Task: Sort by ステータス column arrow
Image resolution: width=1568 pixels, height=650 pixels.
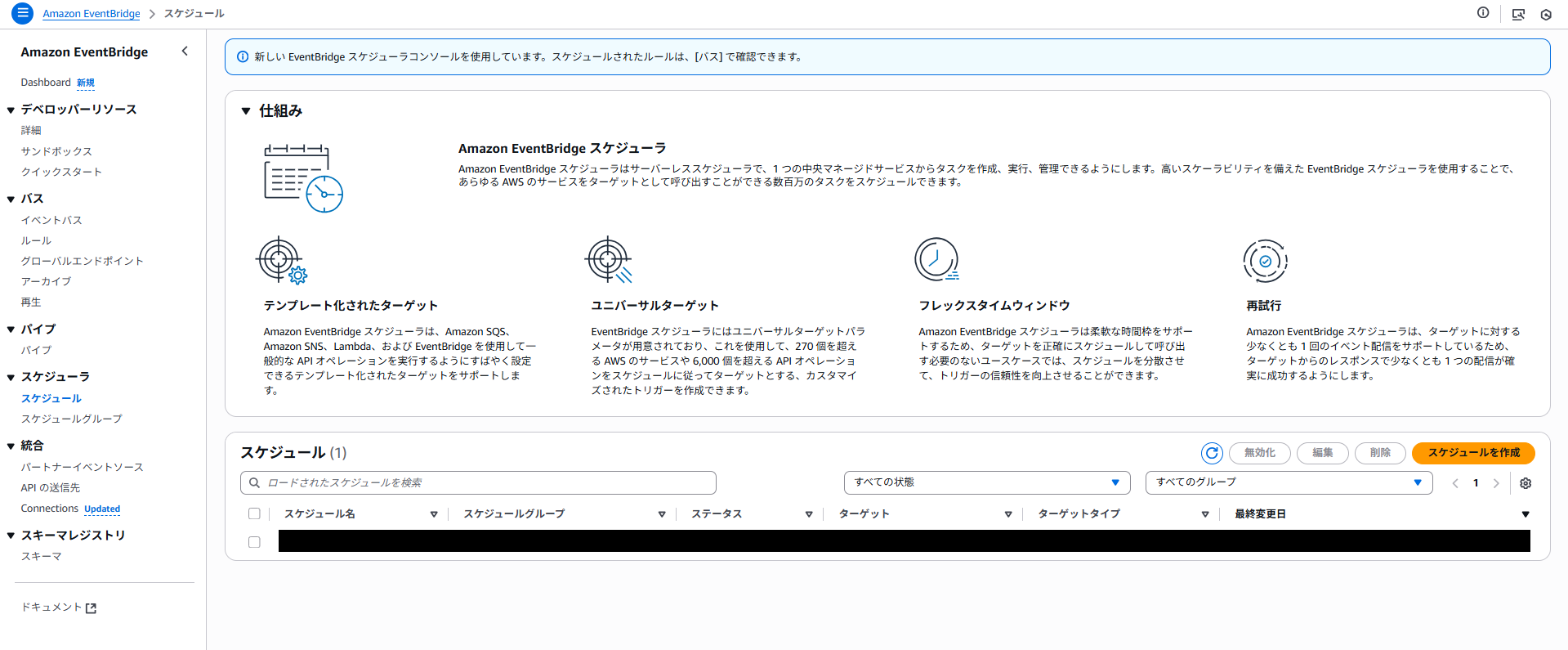Action: (x=809, y=514)
